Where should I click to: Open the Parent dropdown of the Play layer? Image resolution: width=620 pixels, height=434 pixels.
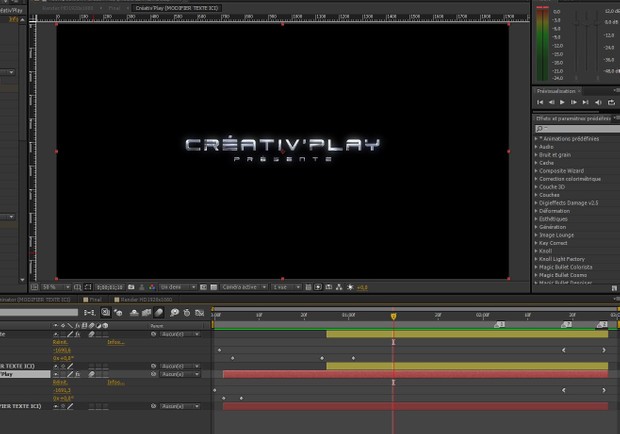180,374
